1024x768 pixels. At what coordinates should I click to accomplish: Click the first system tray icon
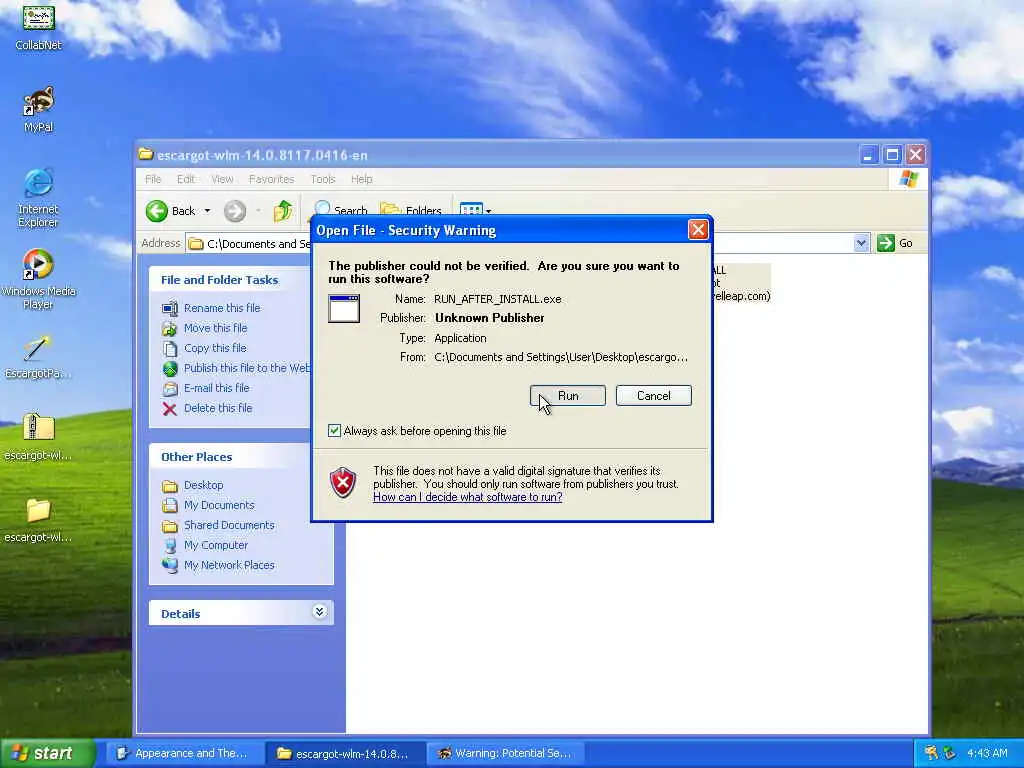[x=931, y=753]
